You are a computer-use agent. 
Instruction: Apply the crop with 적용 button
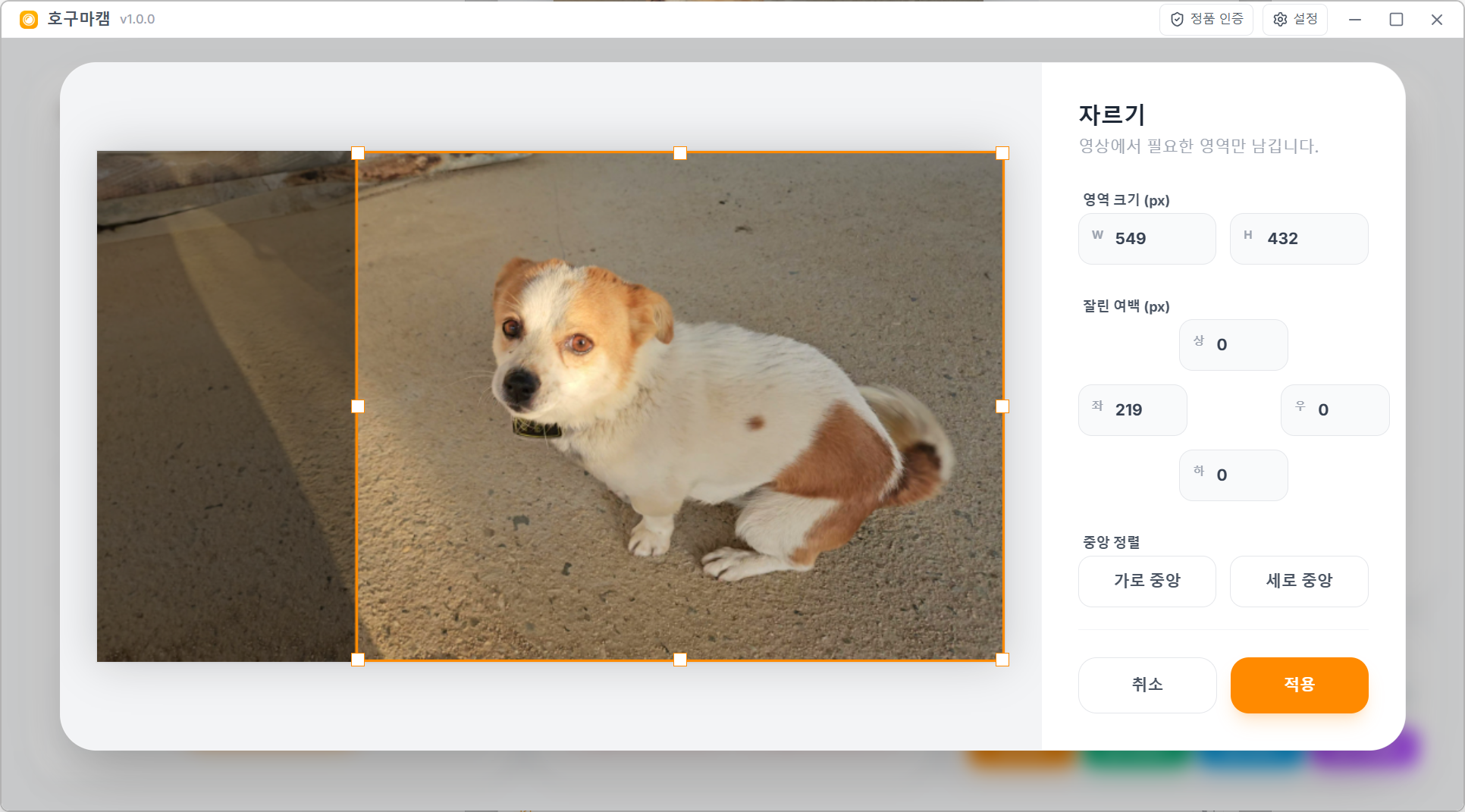click(x=1300, y=685)
